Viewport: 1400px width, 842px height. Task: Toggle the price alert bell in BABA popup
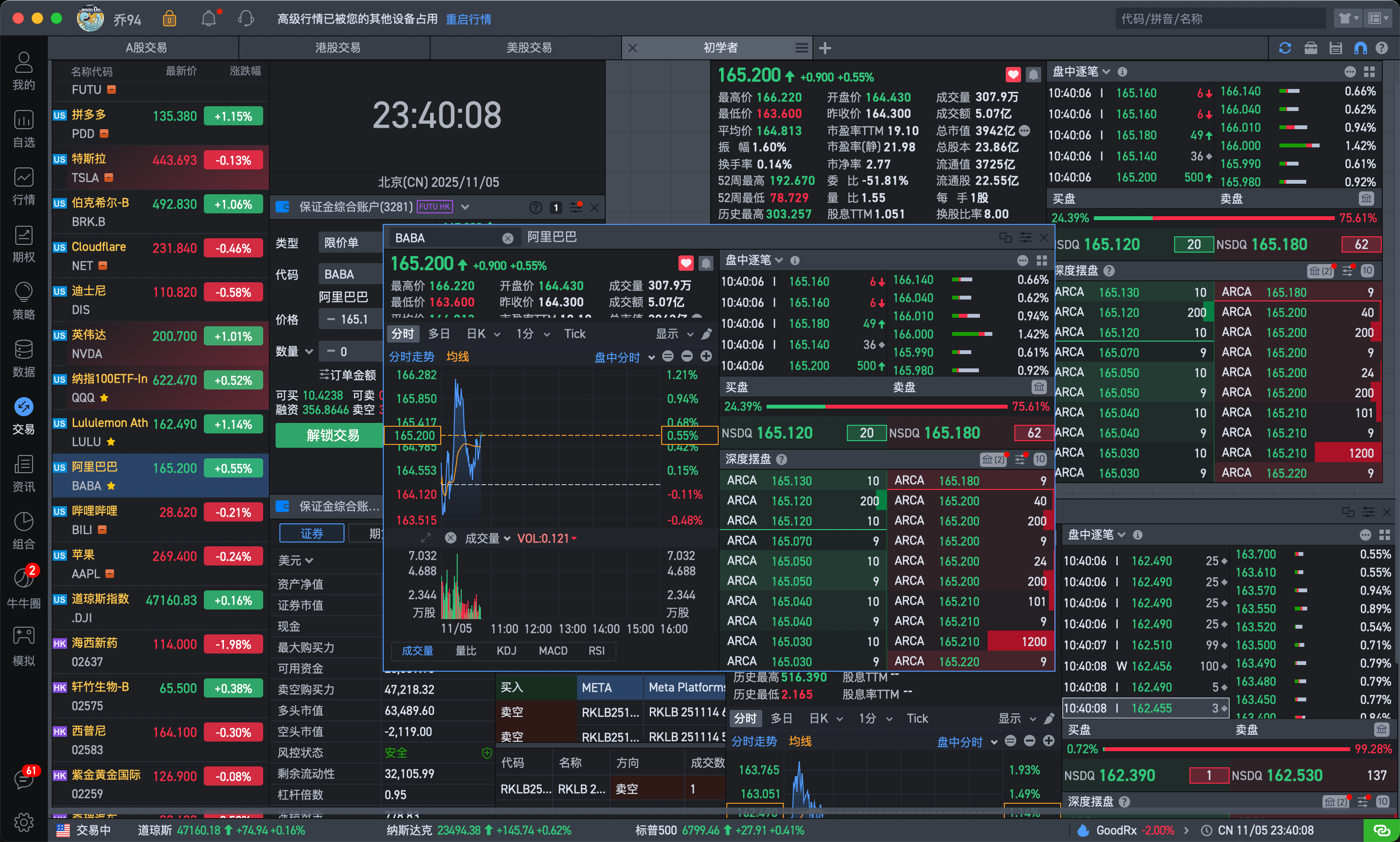[705, 263]
